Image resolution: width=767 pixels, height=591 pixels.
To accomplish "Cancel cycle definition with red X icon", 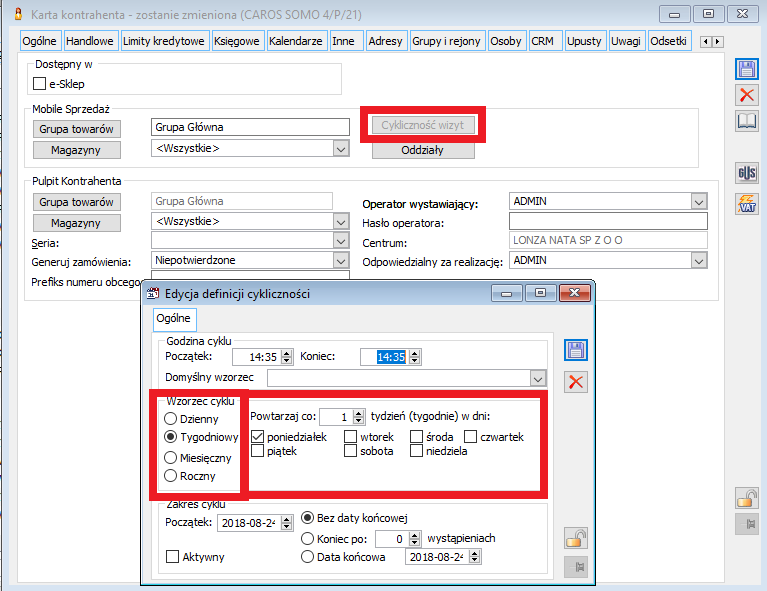I will [576, 382].
